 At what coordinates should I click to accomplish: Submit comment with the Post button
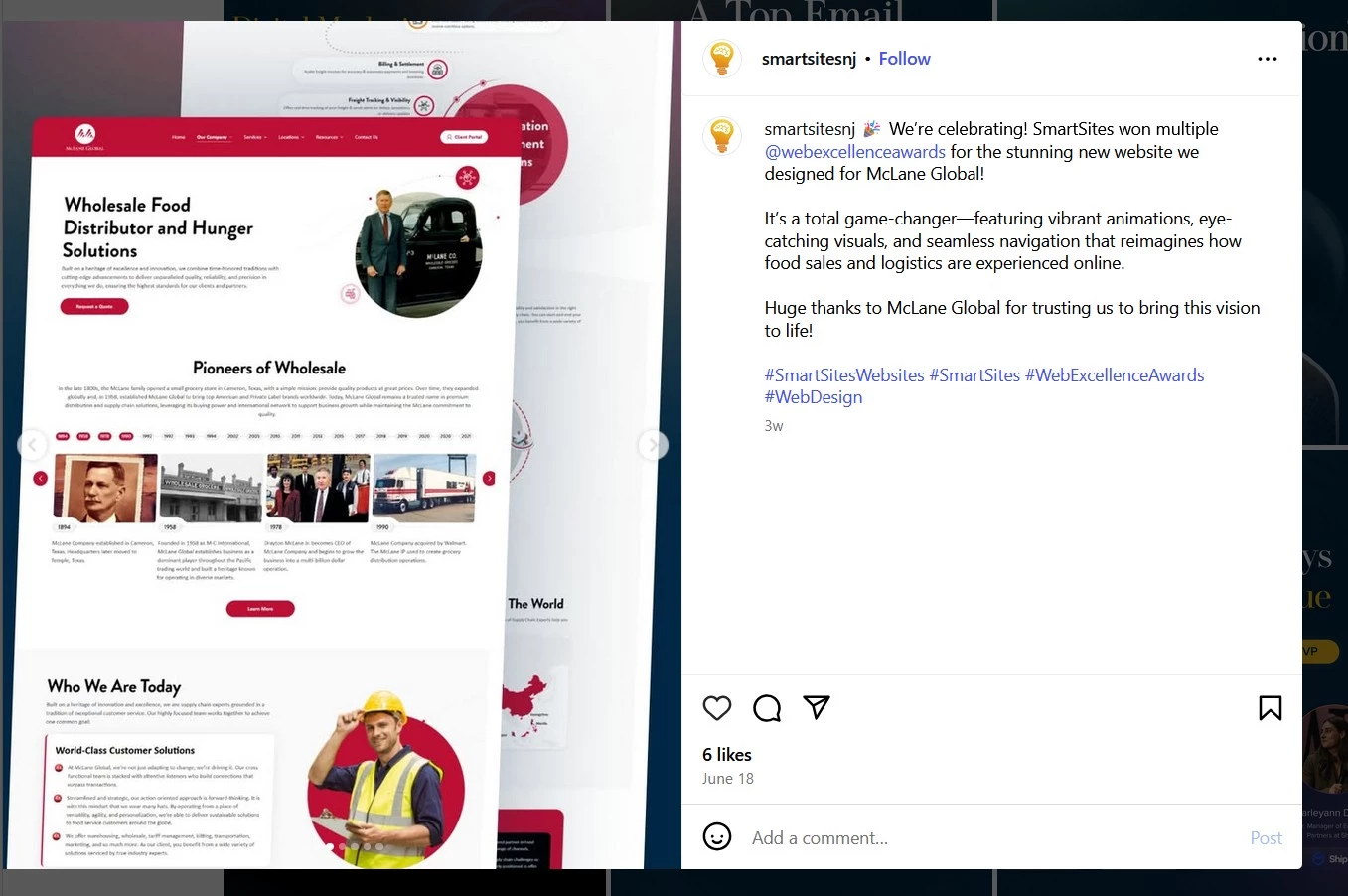click(1266, 838)
